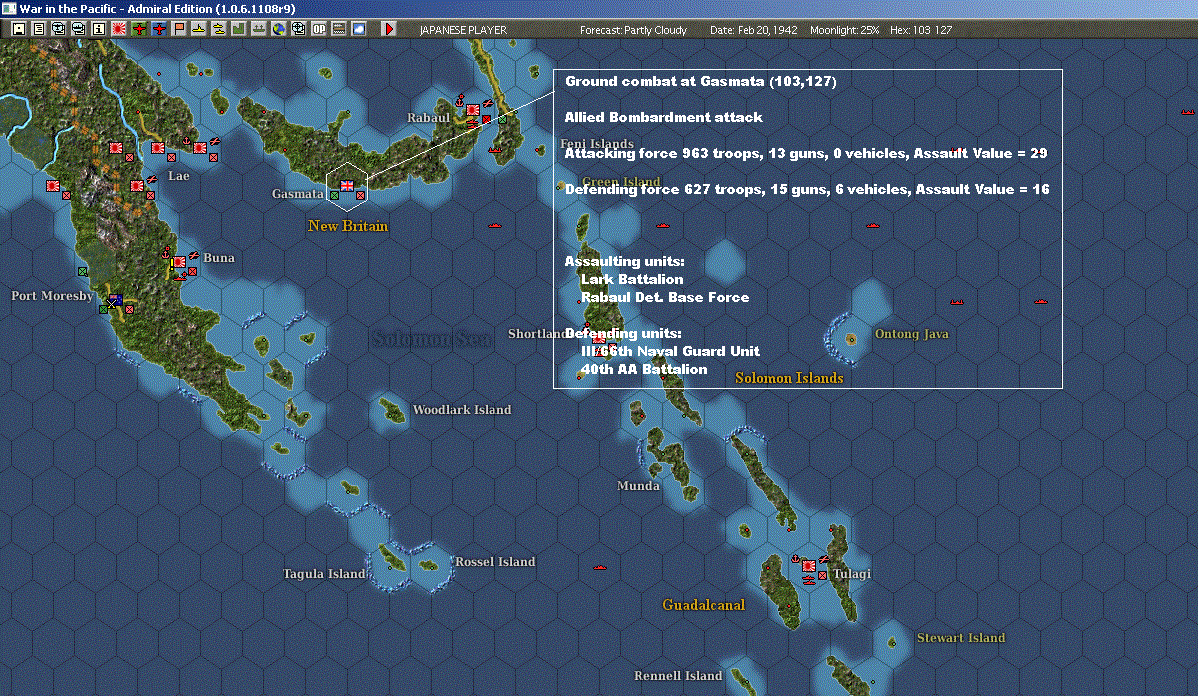Viewport: 1198px width, 696px height.
Task: Select the British flag unit at Gasmata
Action: (x=347, y=186)
